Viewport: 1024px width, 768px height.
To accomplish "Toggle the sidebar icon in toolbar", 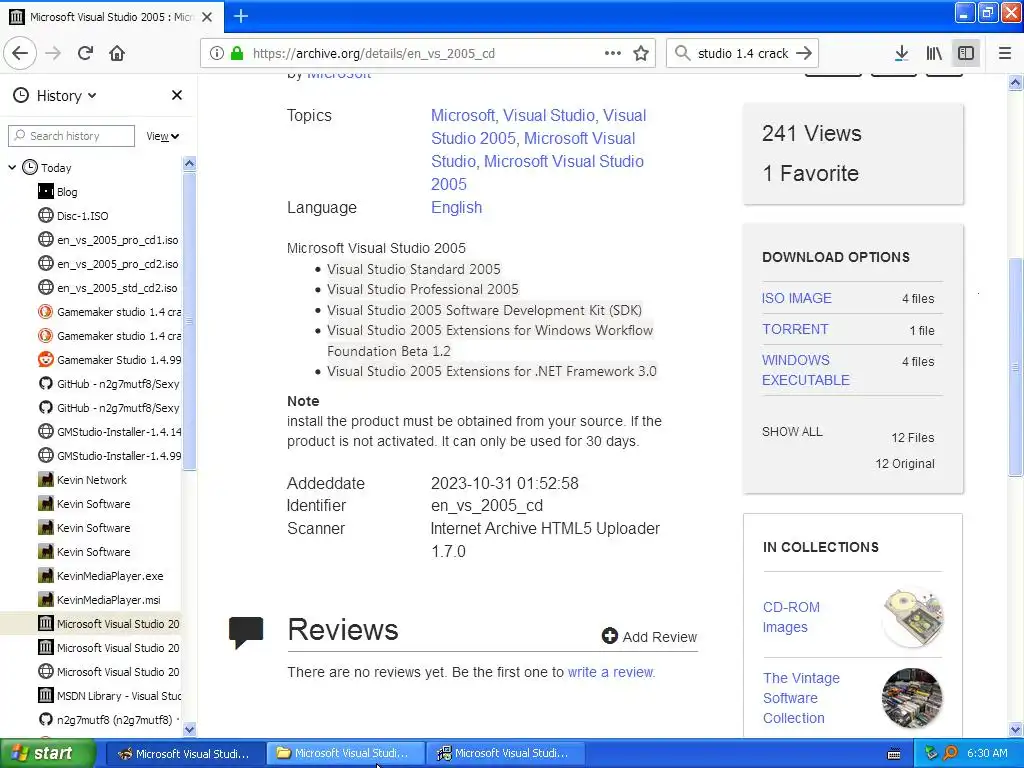I will click(966, 54).
